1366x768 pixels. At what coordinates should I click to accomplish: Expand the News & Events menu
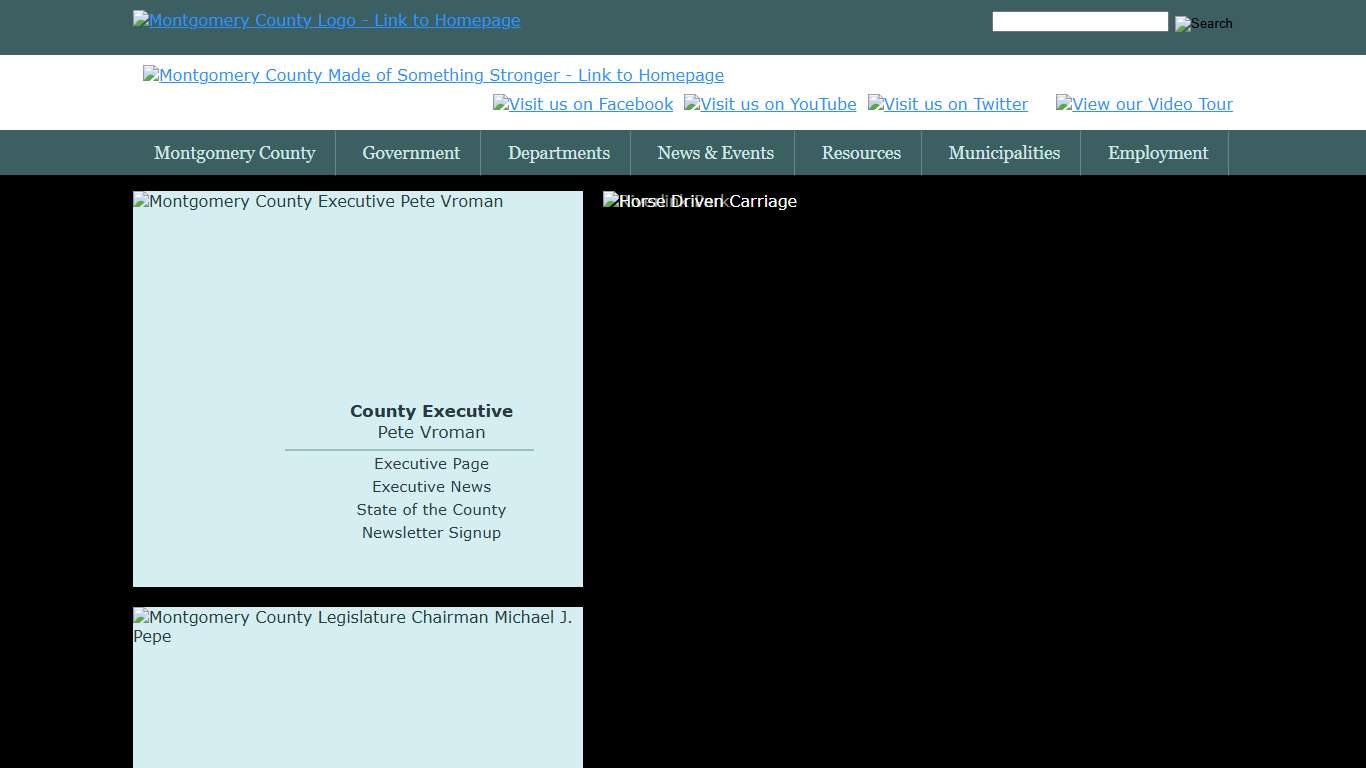715,153
